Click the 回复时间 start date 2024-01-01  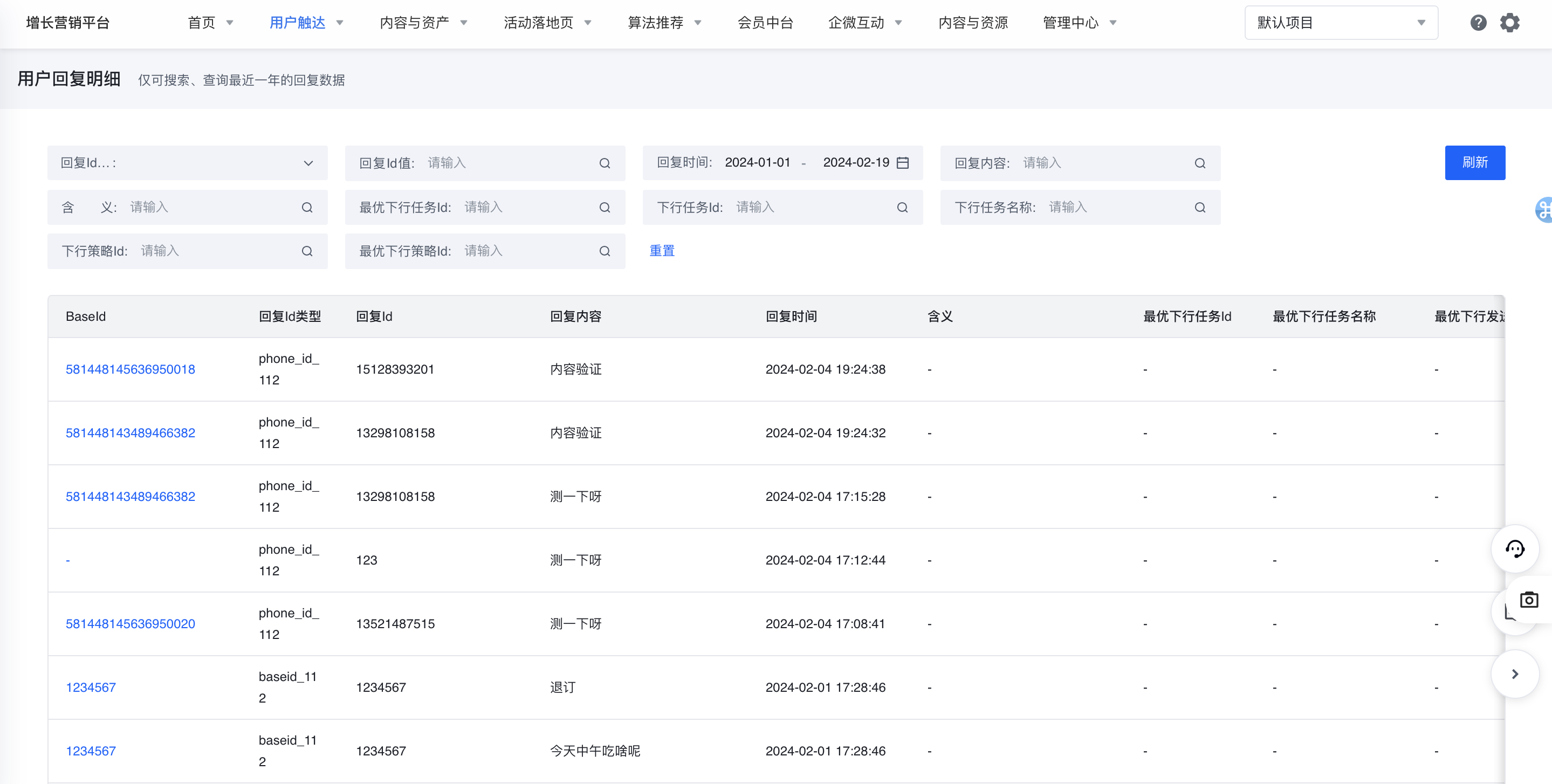(x=757, y=163)
